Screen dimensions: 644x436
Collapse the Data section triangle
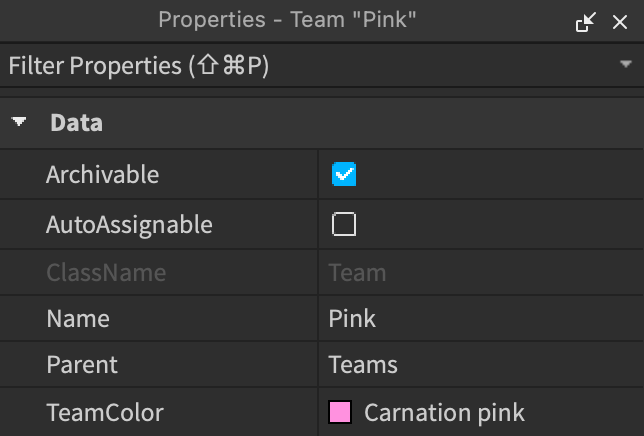click(19, 122)
